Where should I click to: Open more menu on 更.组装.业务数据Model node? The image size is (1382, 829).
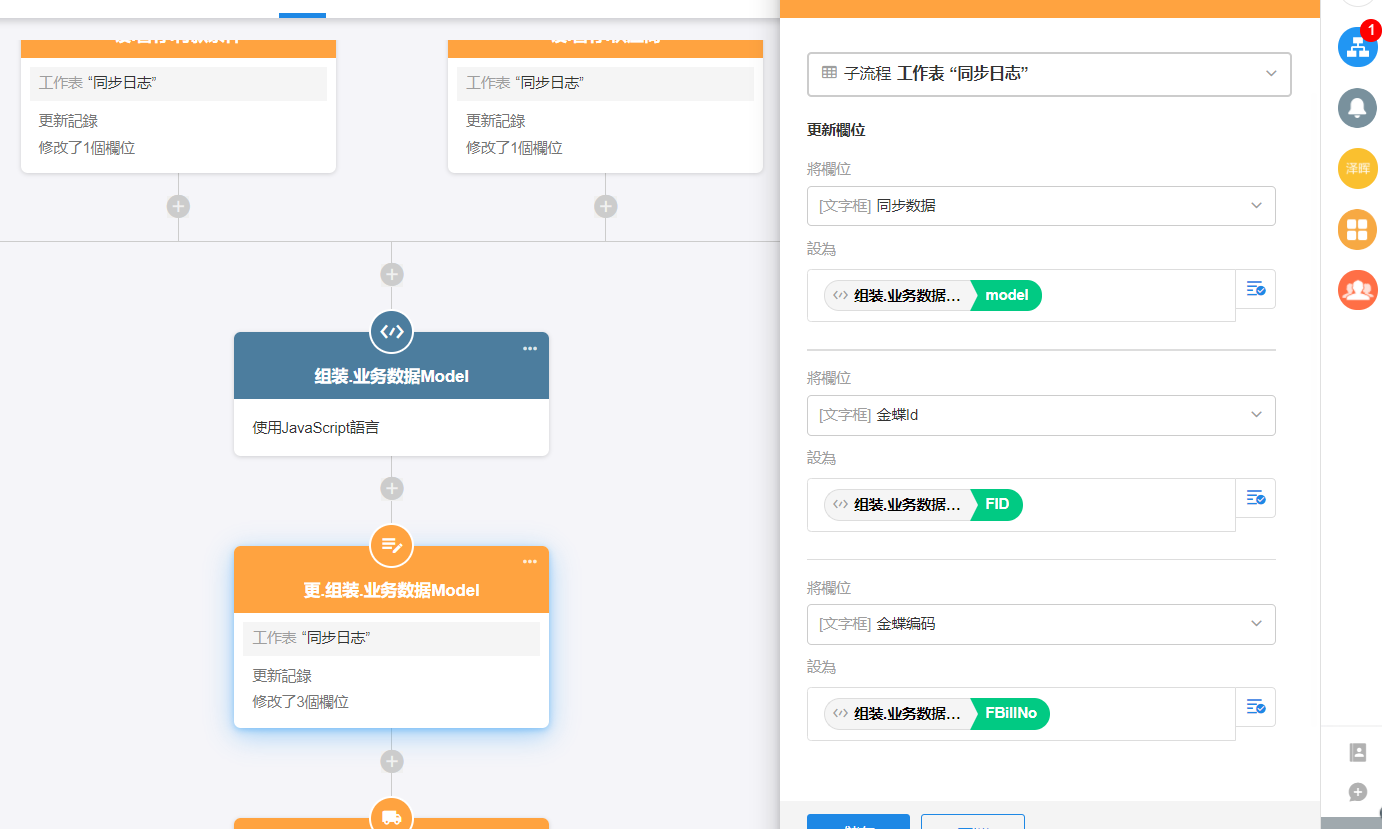click(529, 562)
